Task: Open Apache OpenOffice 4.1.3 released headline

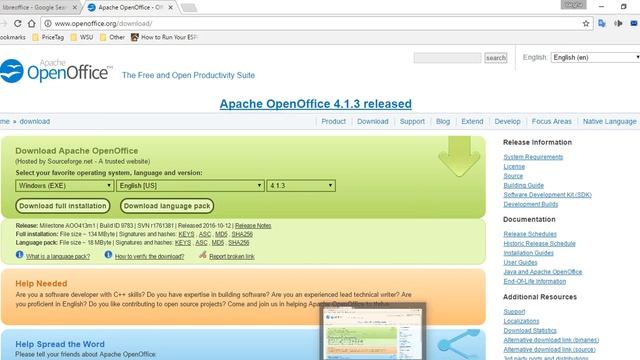Action: pyautogui.click(x=316, y=104)
